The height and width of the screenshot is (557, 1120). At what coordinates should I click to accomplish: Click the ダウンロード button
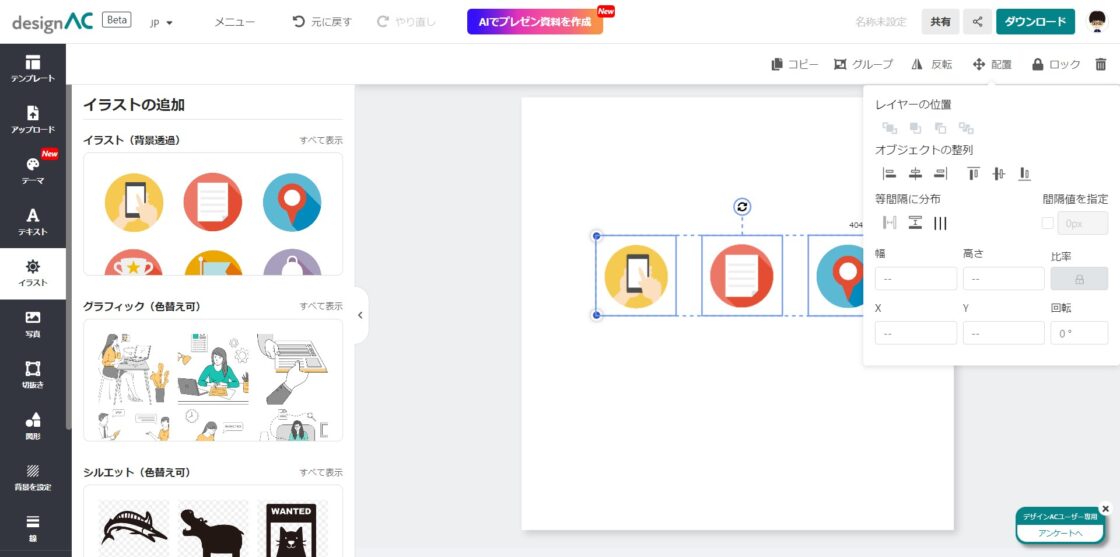pos(1035,22)
